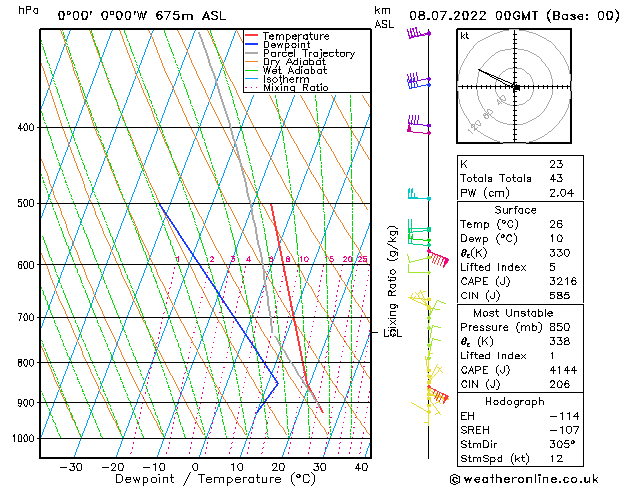Click the Mixing Ratio legend entry
629x486 pixels.
[x=294, y=88]
